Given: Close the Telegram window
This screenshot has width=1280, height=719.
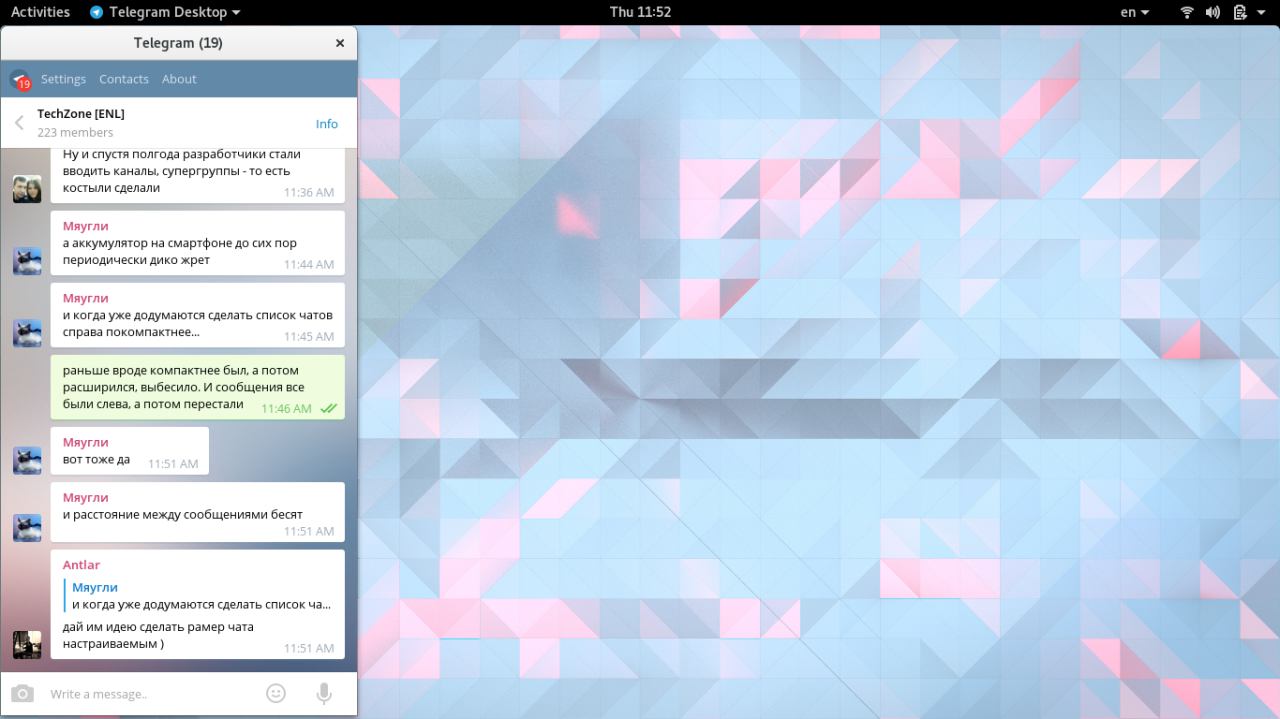Looking at the screenshot, I should click(340, 43).
